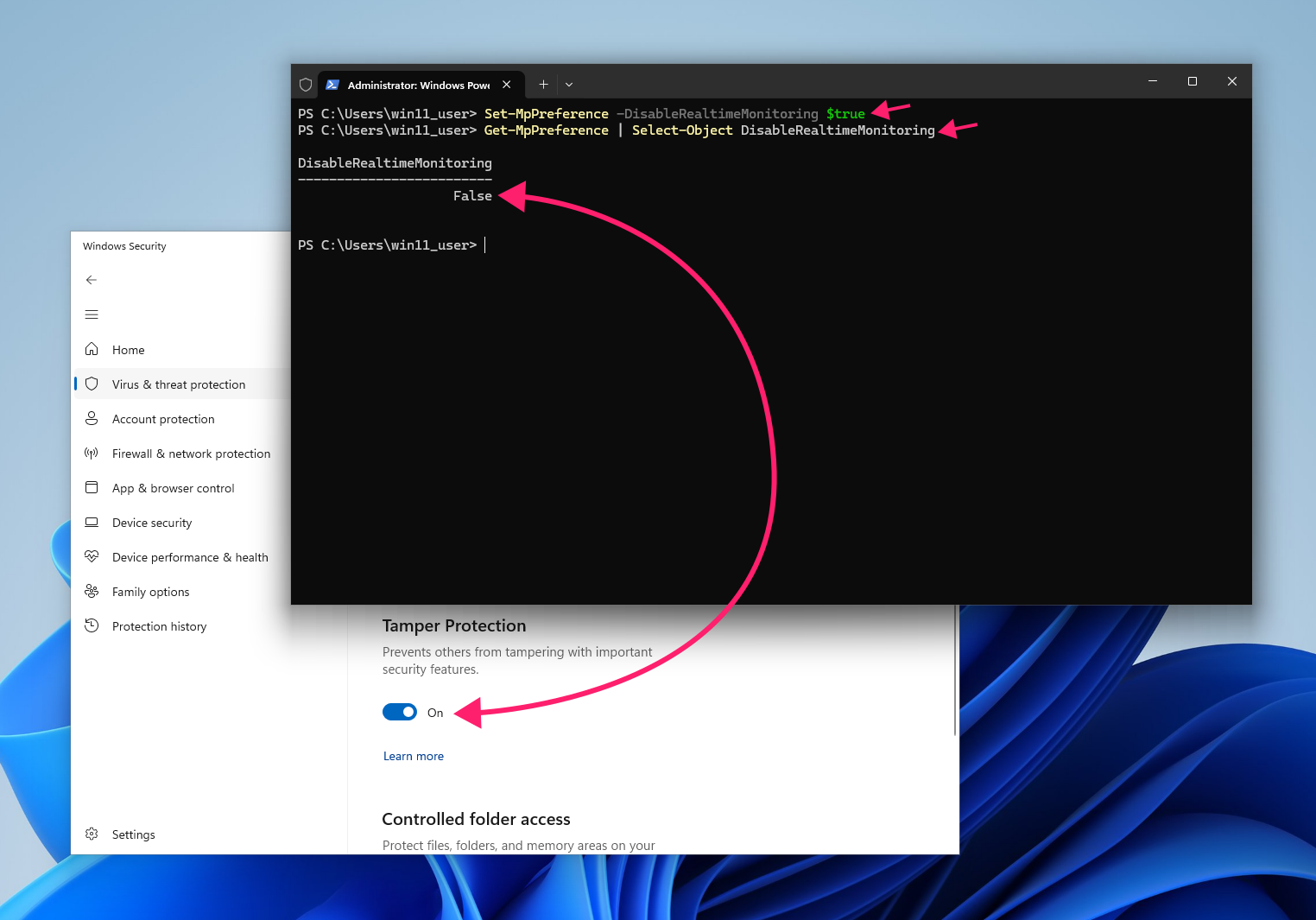The height and width of the screenshot is (920, 1316).
Task: Close the Administrator PowerShell tab
Action: click(507, 85)
